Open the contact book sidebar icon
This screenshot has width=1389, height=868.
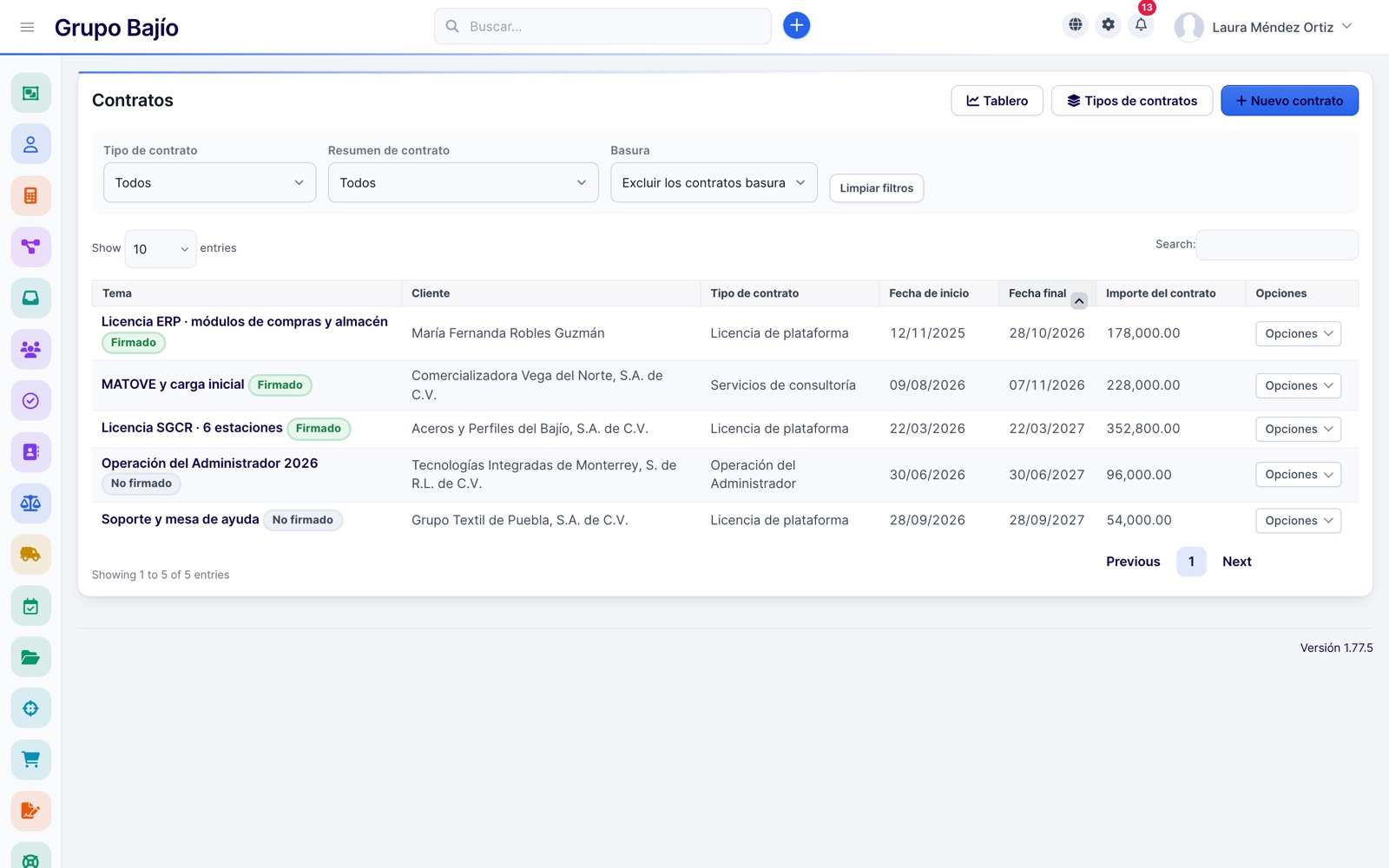pyautogui.click(x=30, y=451)
